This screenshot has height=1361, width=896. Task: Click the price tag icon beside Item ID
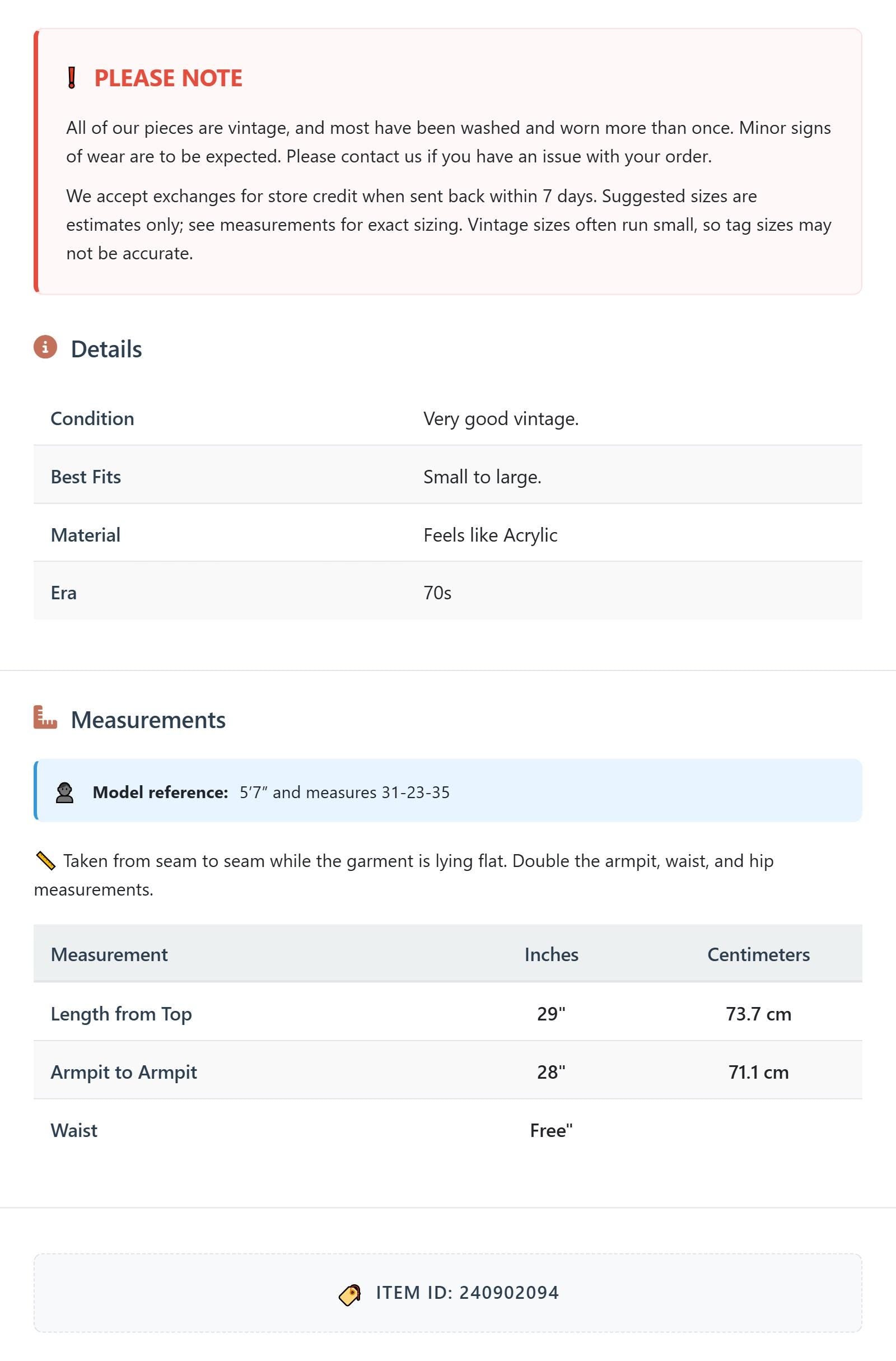(350, 1295)
